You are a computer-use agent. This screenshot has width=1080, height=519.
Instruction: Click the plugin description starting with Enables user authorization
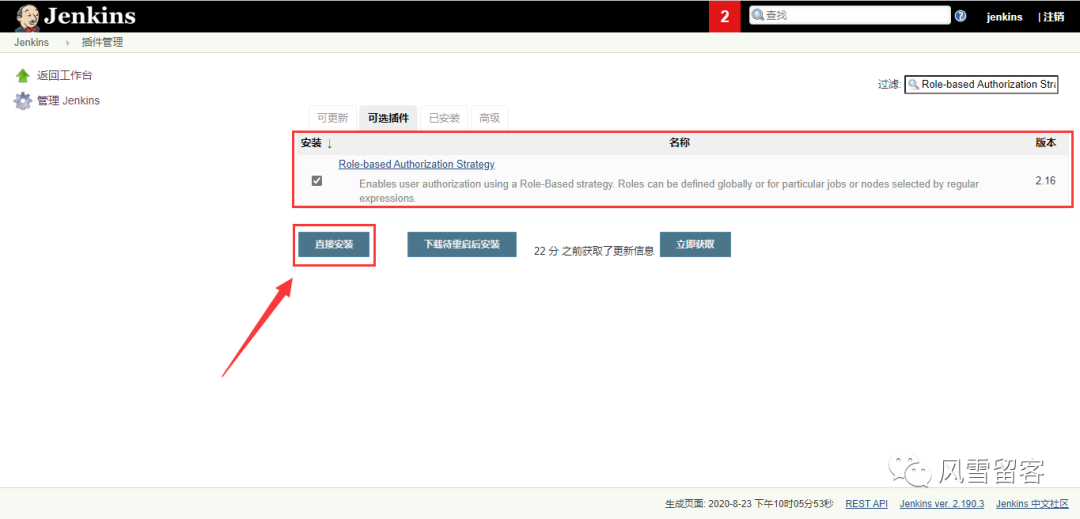point(669,191)
